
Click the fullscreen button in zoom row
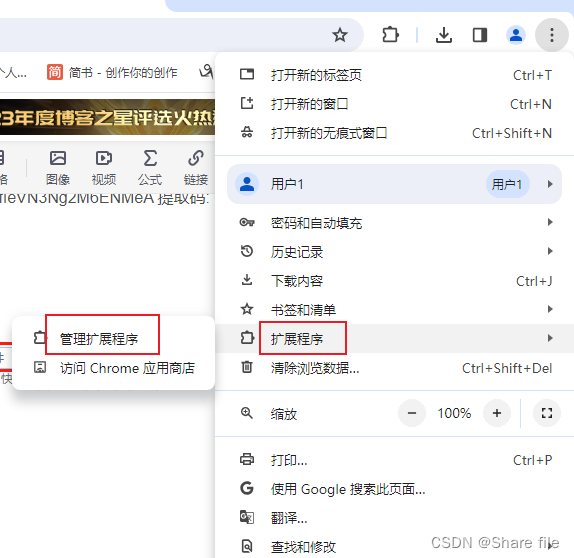pyautogui.click(x=547, y=413)
